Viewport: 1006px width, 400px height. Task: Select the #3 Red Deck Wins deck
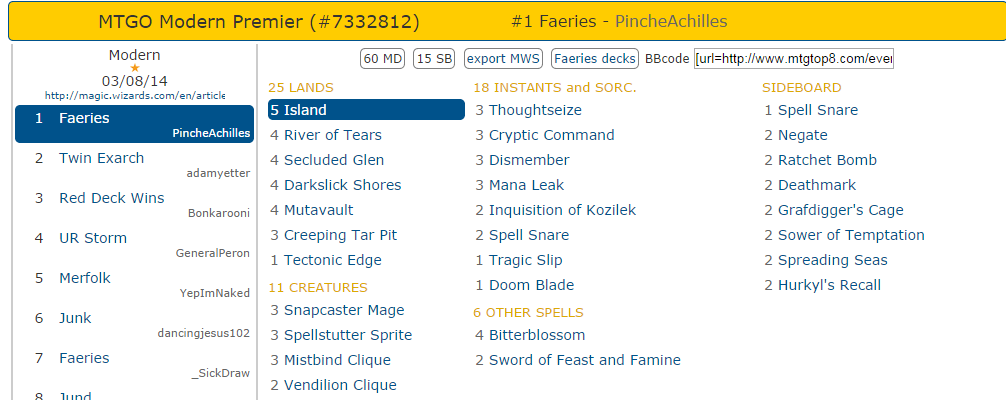tap(111, 198)
